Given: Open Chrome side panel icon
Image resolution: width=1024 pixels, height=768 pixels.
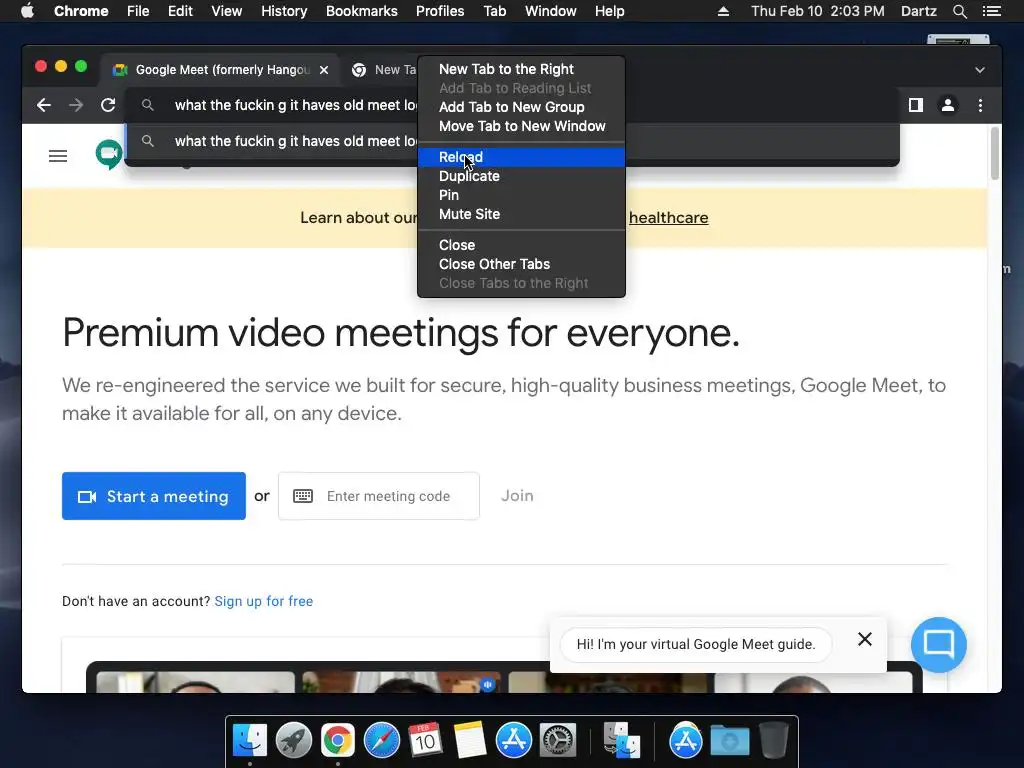Looking at the screenshot, I should [x=916, y=105].
